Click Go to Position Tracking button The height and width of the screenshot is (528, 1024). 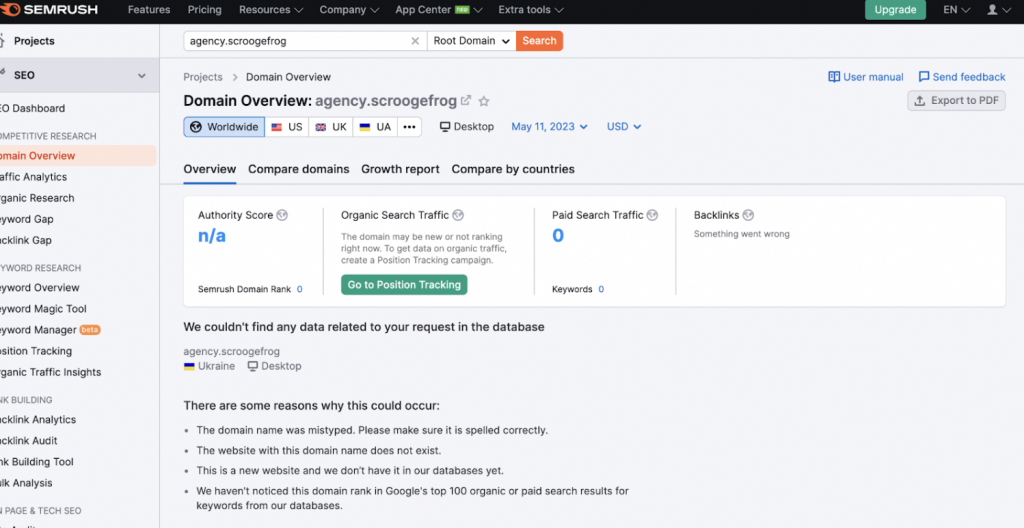404,285
